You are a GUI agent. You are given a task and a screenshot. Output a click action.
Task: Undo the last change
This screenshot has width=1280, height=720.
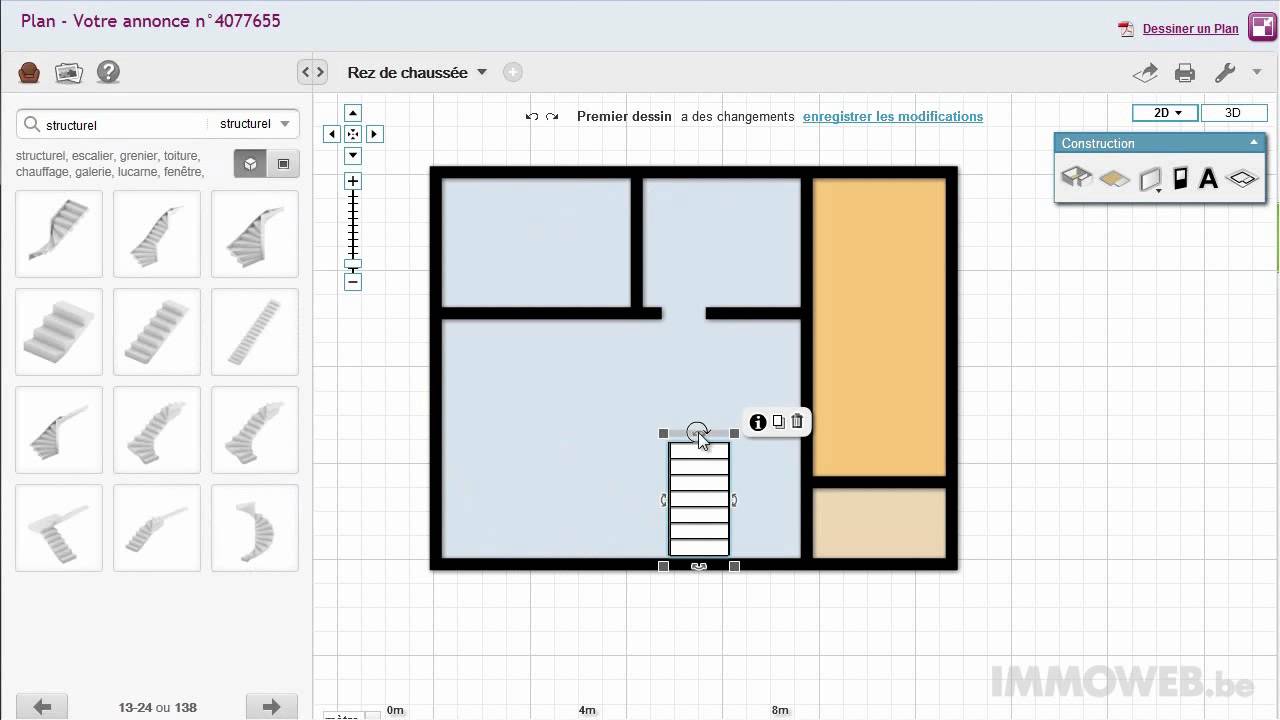point(532,117)
